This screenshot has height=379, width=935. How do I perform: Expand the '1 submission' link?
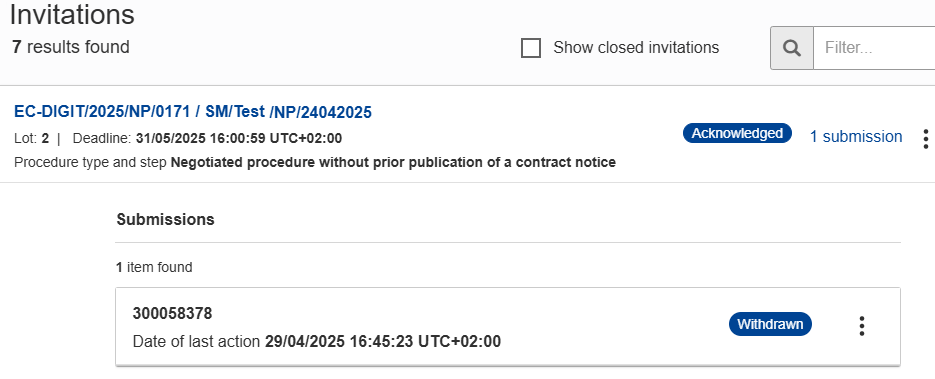tap(856, 136)
